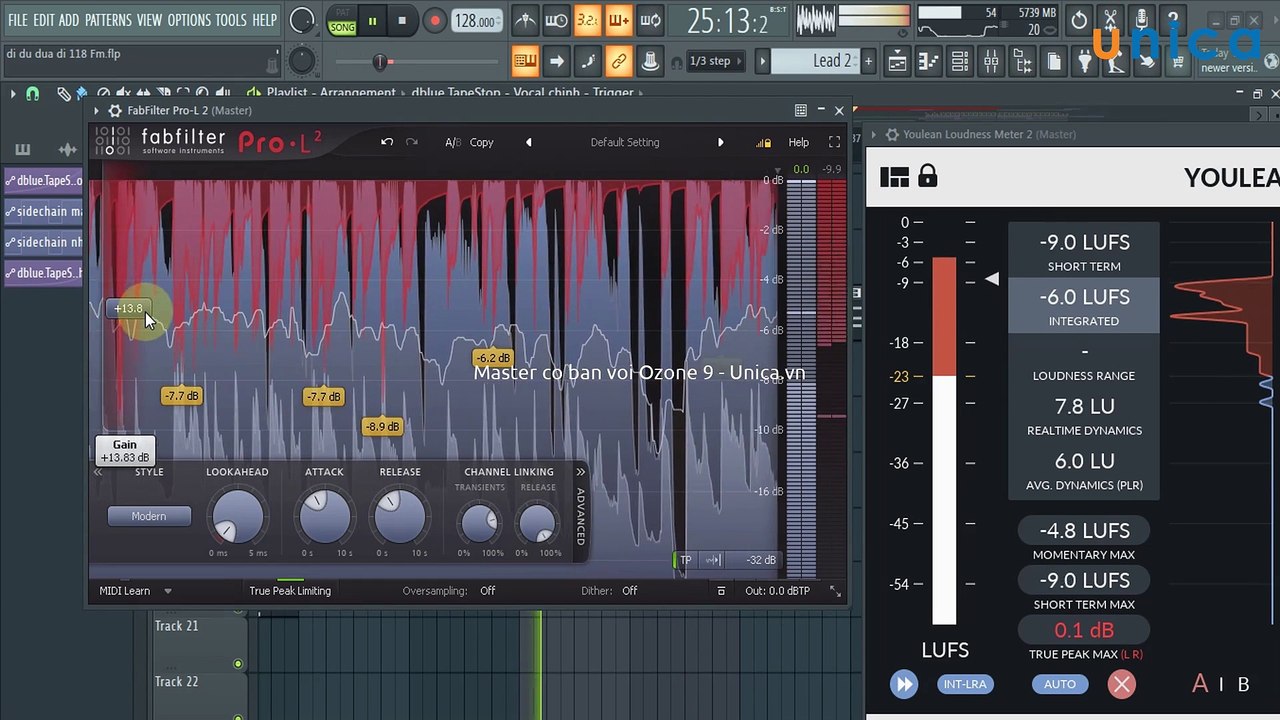Open the Mixer view icon

[x=991, y=62]
